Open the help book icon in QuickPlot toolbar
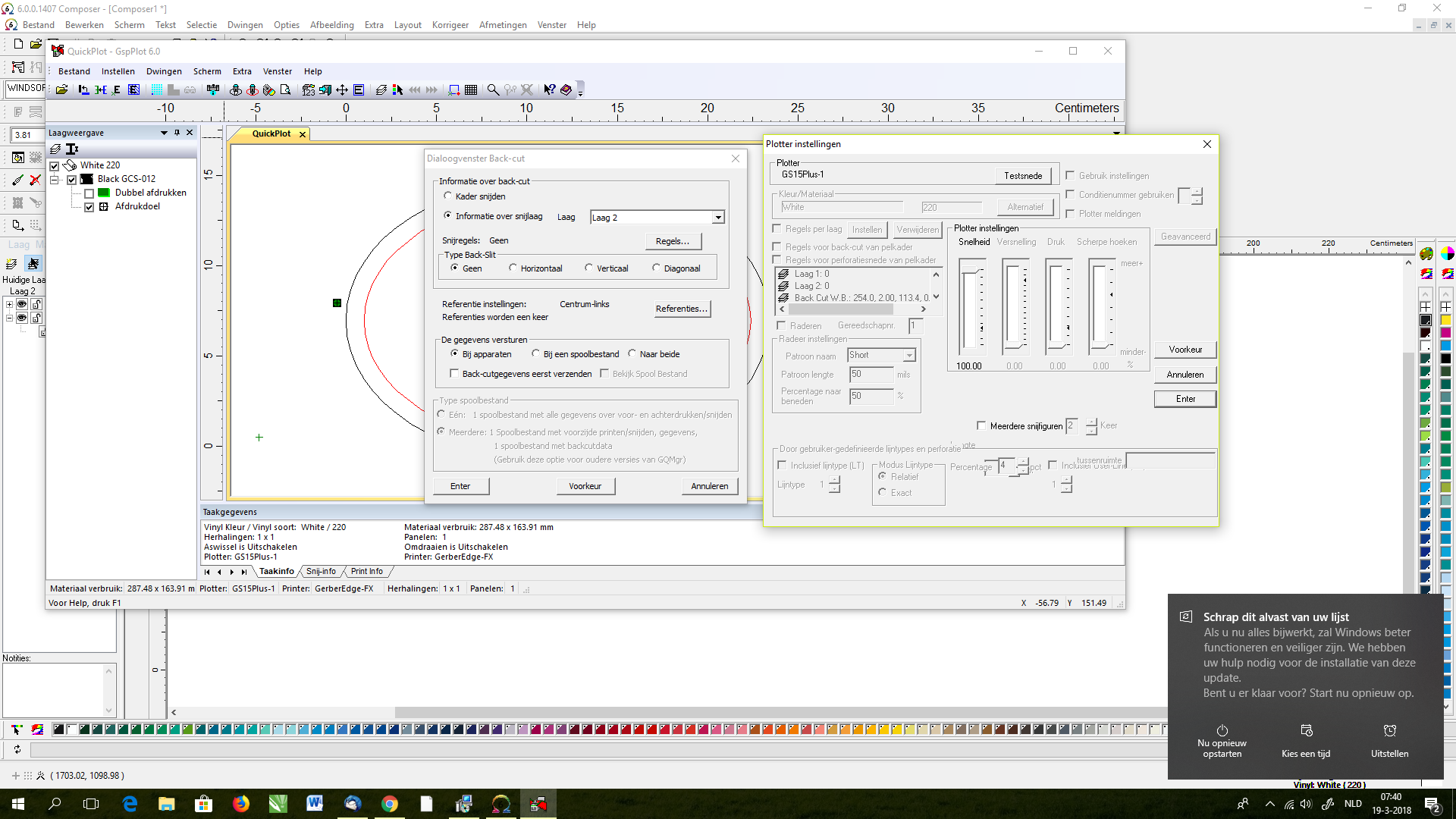The width and height of the screenshot is (1456, 819). 566,89
